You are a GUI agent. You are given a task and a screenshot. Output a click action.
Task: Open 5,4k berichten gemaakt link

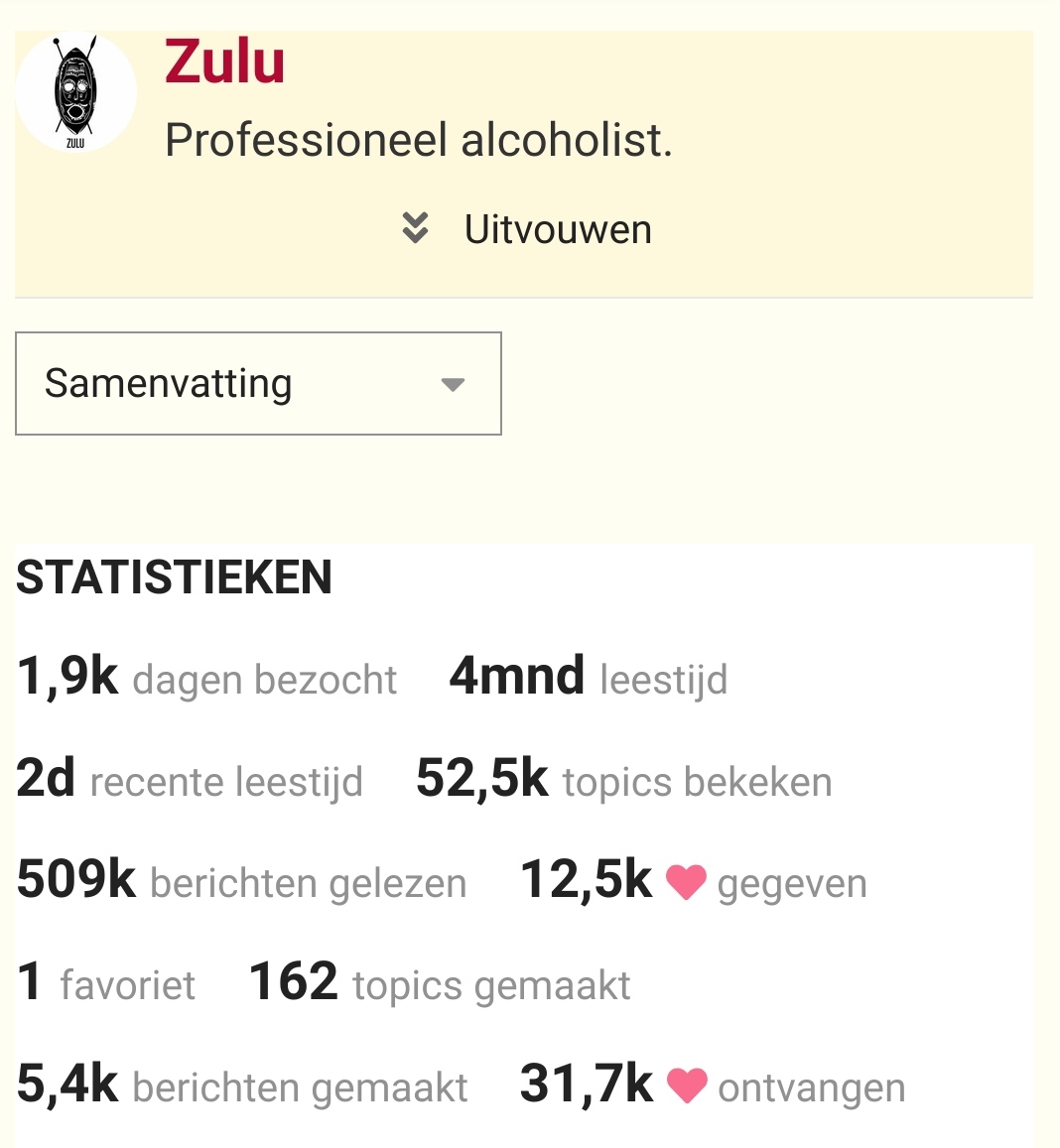tap(242, 1085)
